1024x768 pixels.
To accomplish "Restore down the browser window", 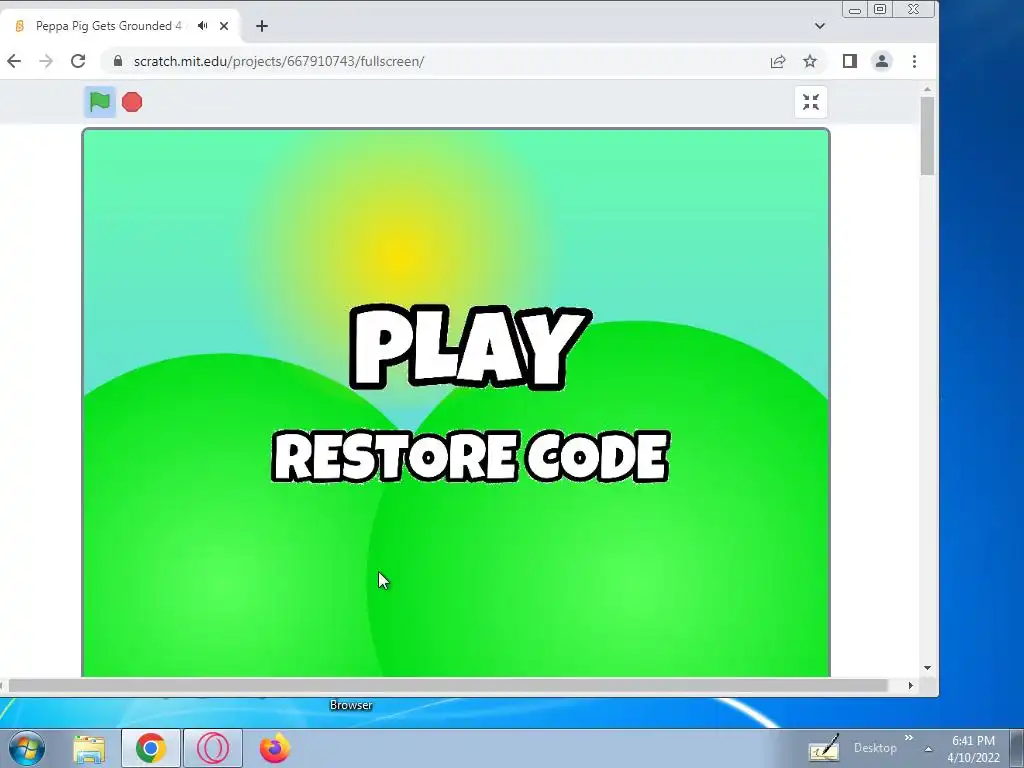I will point(880,10).
